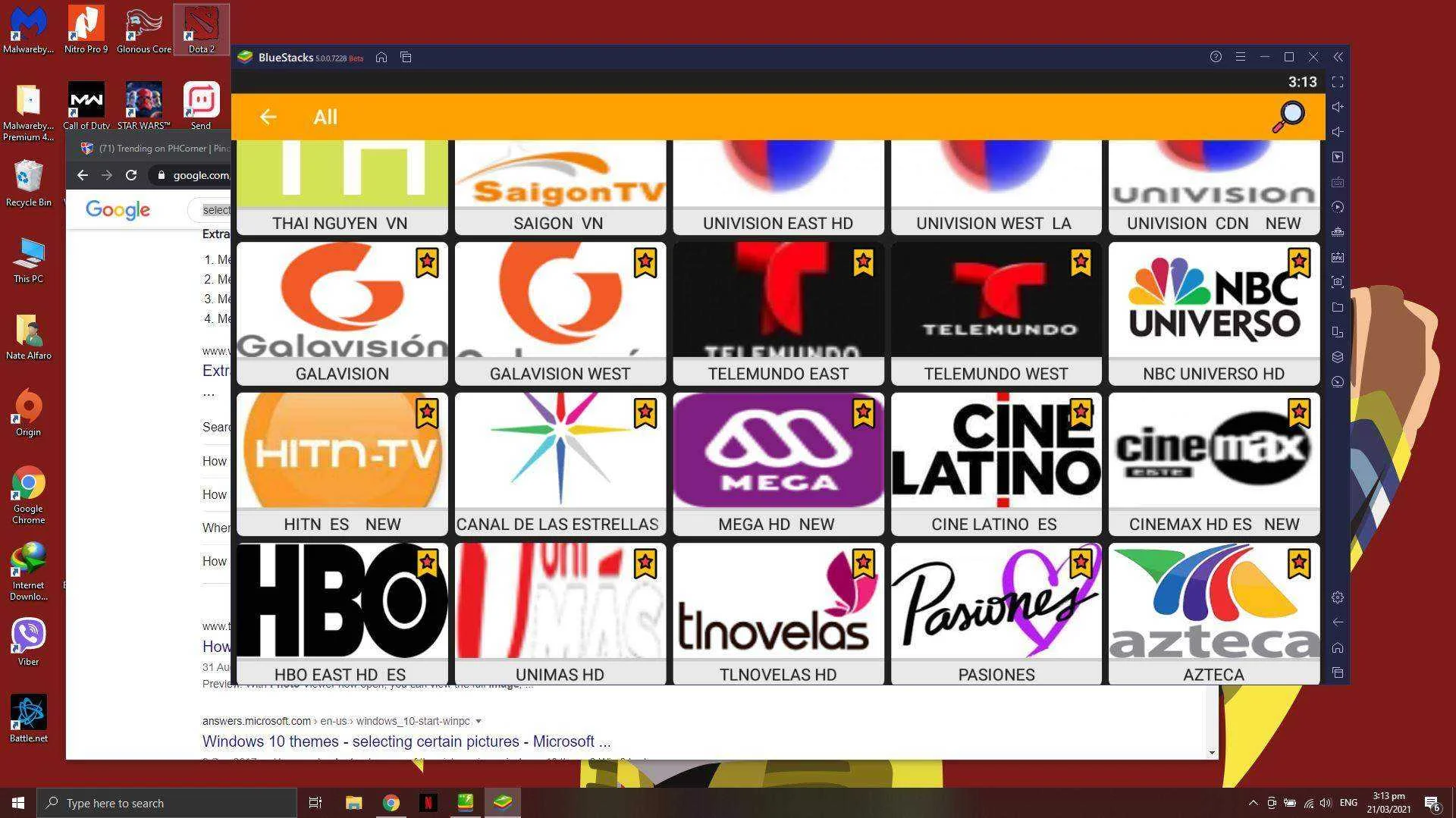Open Nitro Pro 9 desktop shortcut
Screen dimensions: 1456x818
(86, 30)
